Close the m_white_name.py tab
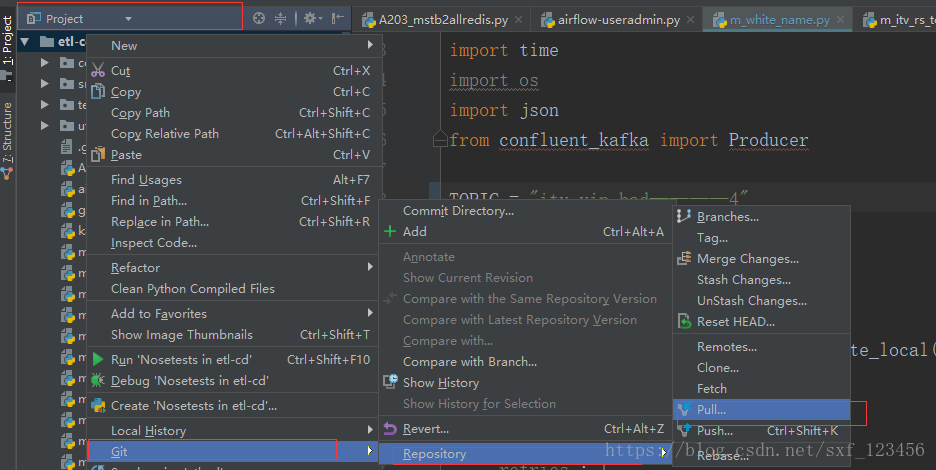Viewport: 936px width, 470px height. [840, 20]
